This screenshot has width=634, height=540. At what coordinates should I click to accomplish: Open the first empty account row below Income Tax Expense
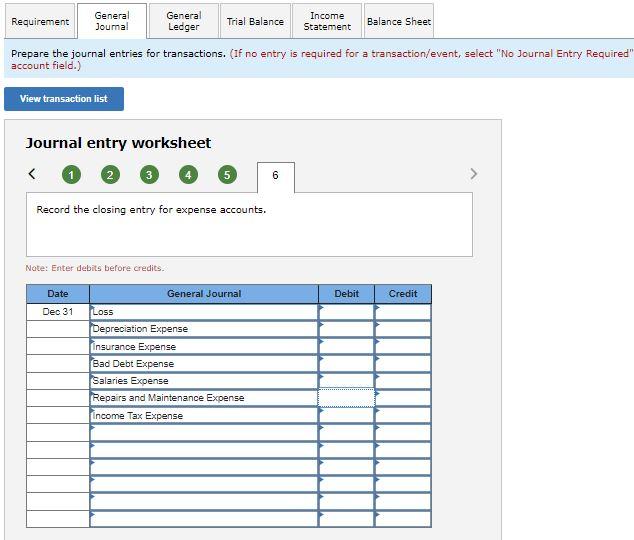(x=204, y=432)
